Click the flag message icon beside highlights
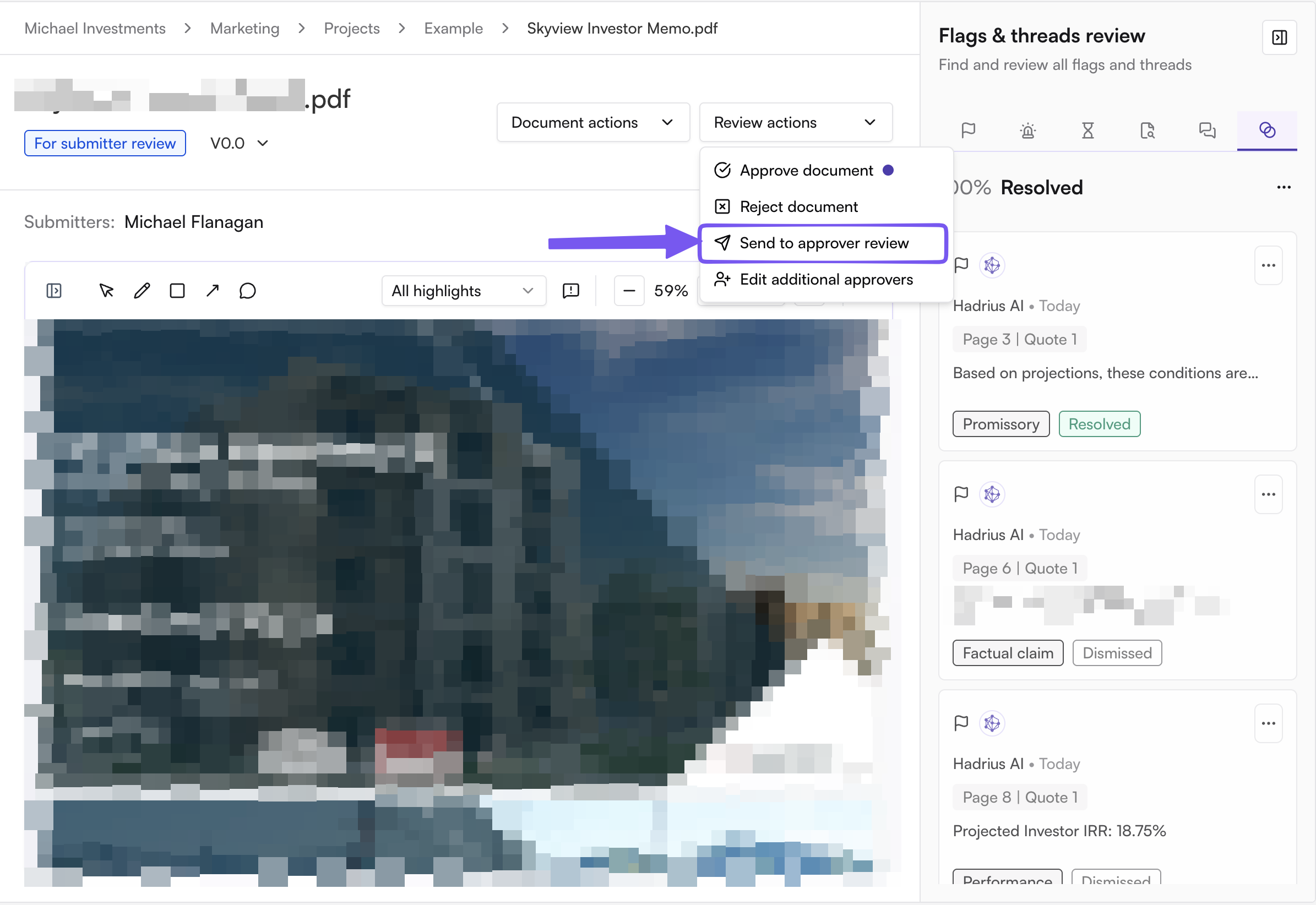Image resolution: width=1316 pixels, height=905 pixels. click(x=570, y=291)
